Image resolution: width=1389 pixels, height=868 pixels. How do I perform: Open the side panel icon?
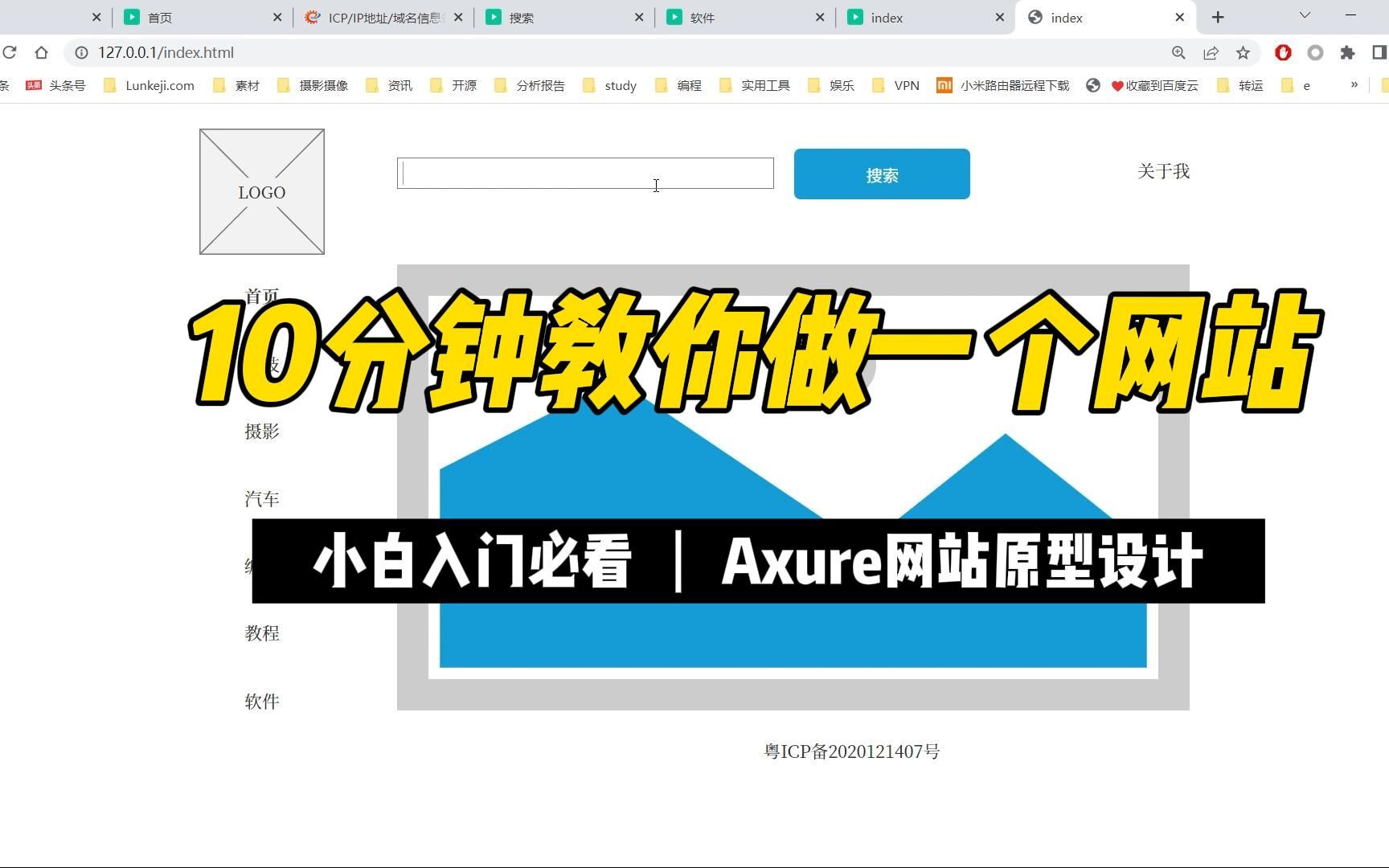pos(1379,52)
